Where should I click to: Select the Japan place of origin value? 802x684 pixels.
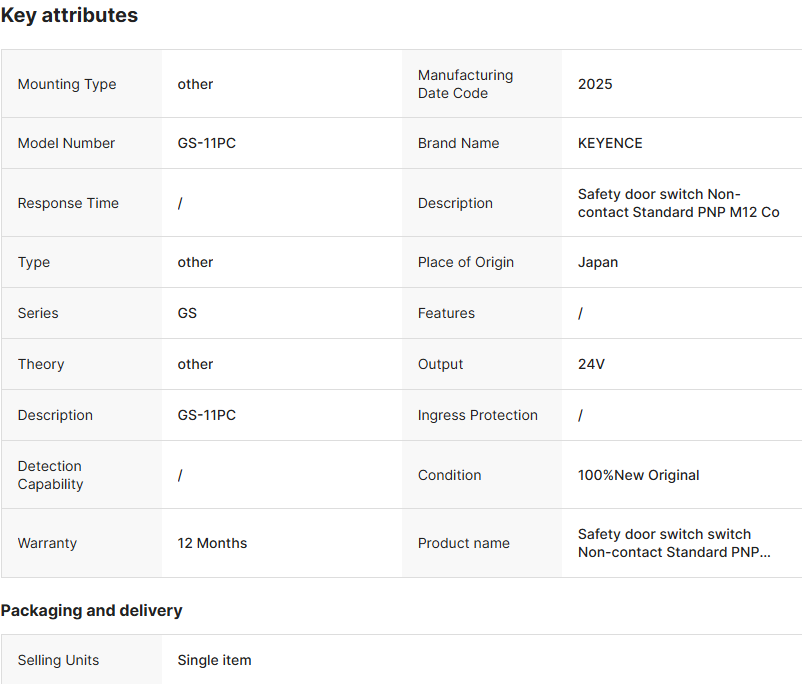pos(598,262)
